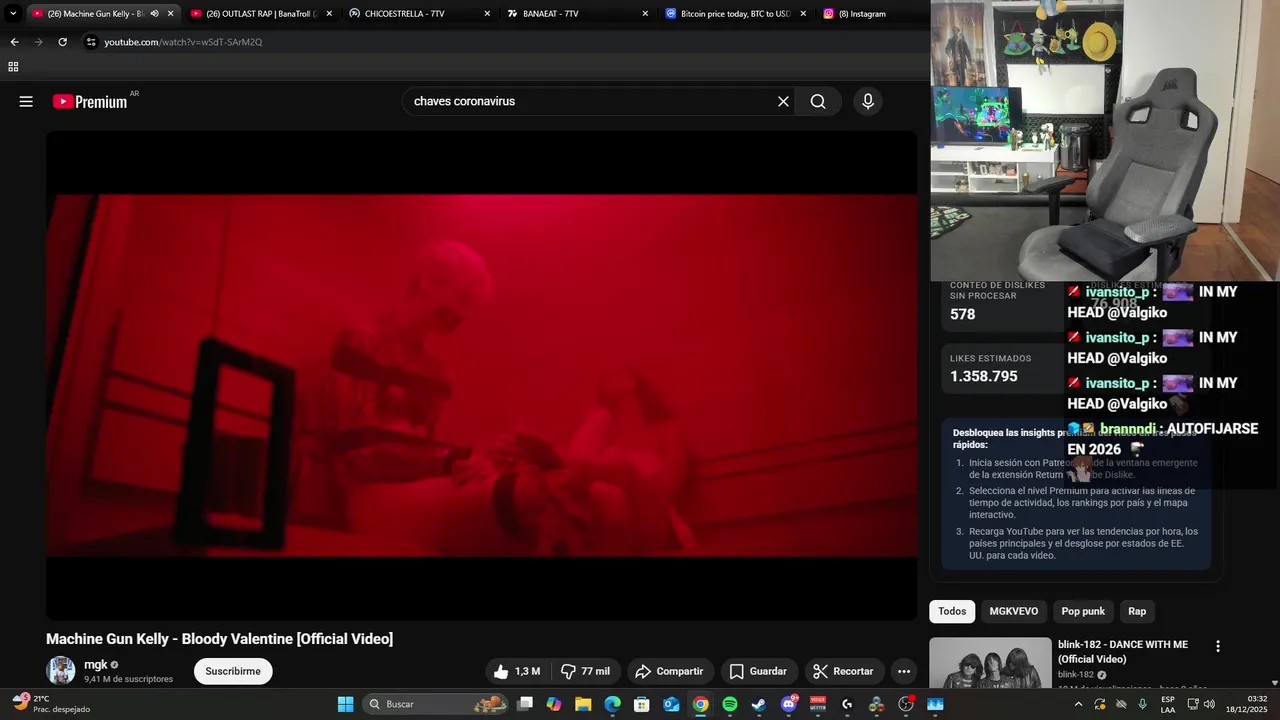This screenshot has height=720, width=1280.
Task: Like the video with the thumbs up button
Action: (x=518, y=671)
